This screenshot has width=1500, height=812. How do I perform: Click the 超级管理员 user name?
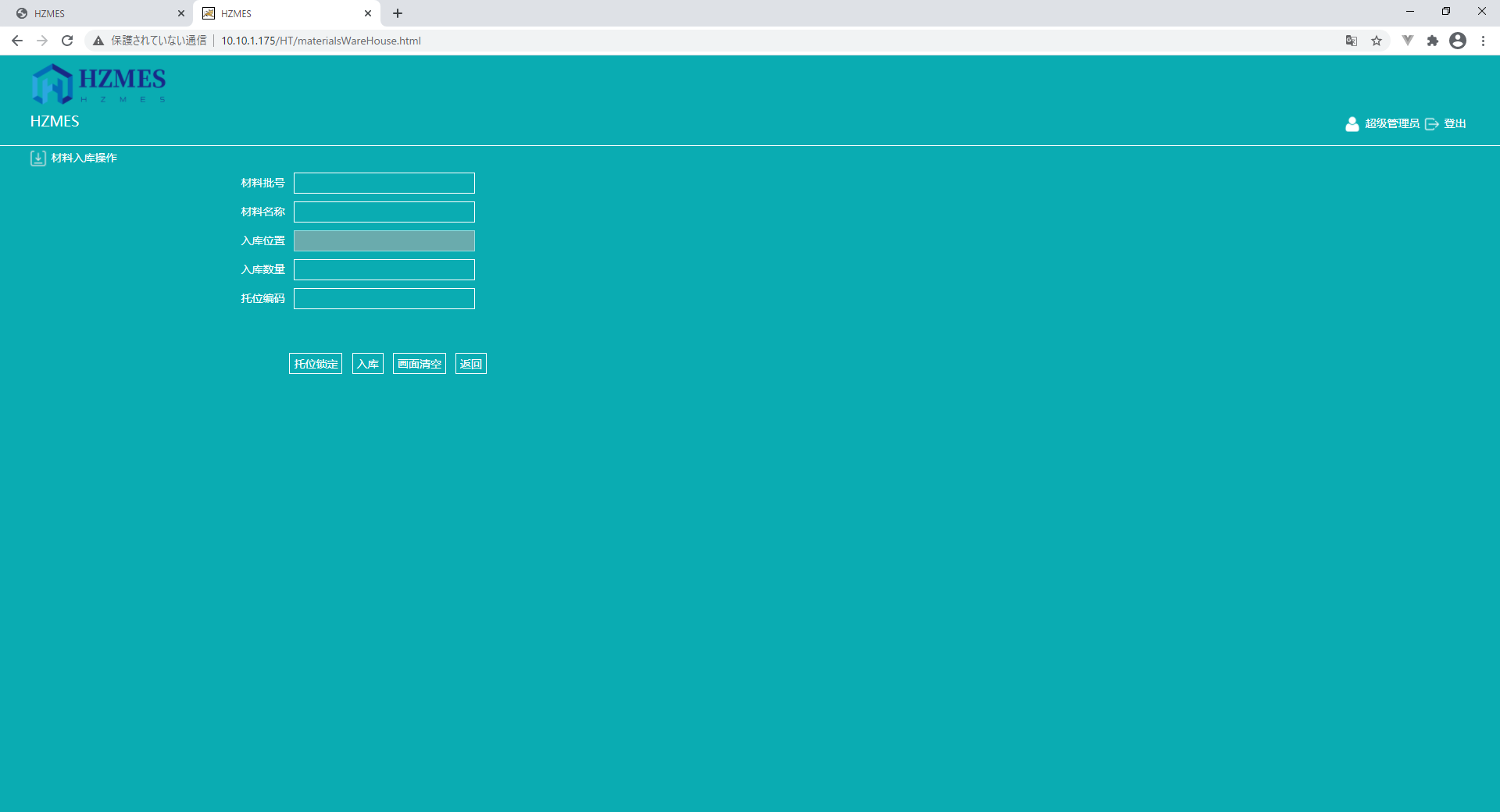coord(1392,124)
